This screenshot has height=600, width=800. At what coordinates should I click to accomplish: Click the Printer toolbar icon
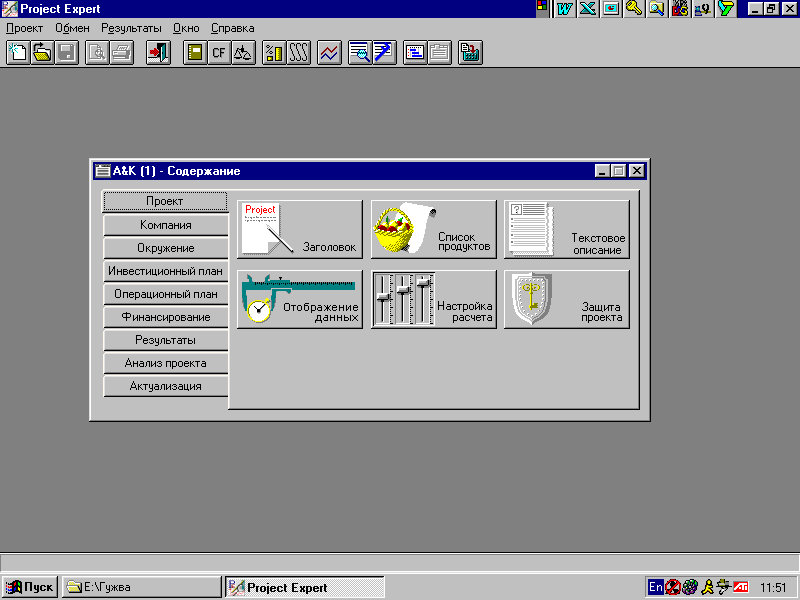pos(121,53)
